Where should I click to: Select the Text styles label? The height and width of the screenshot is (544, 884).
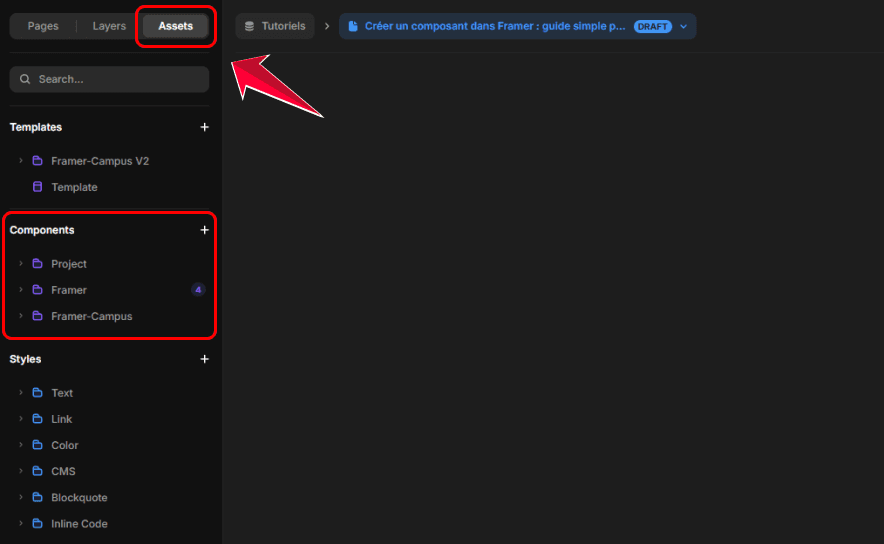[62, 393]
